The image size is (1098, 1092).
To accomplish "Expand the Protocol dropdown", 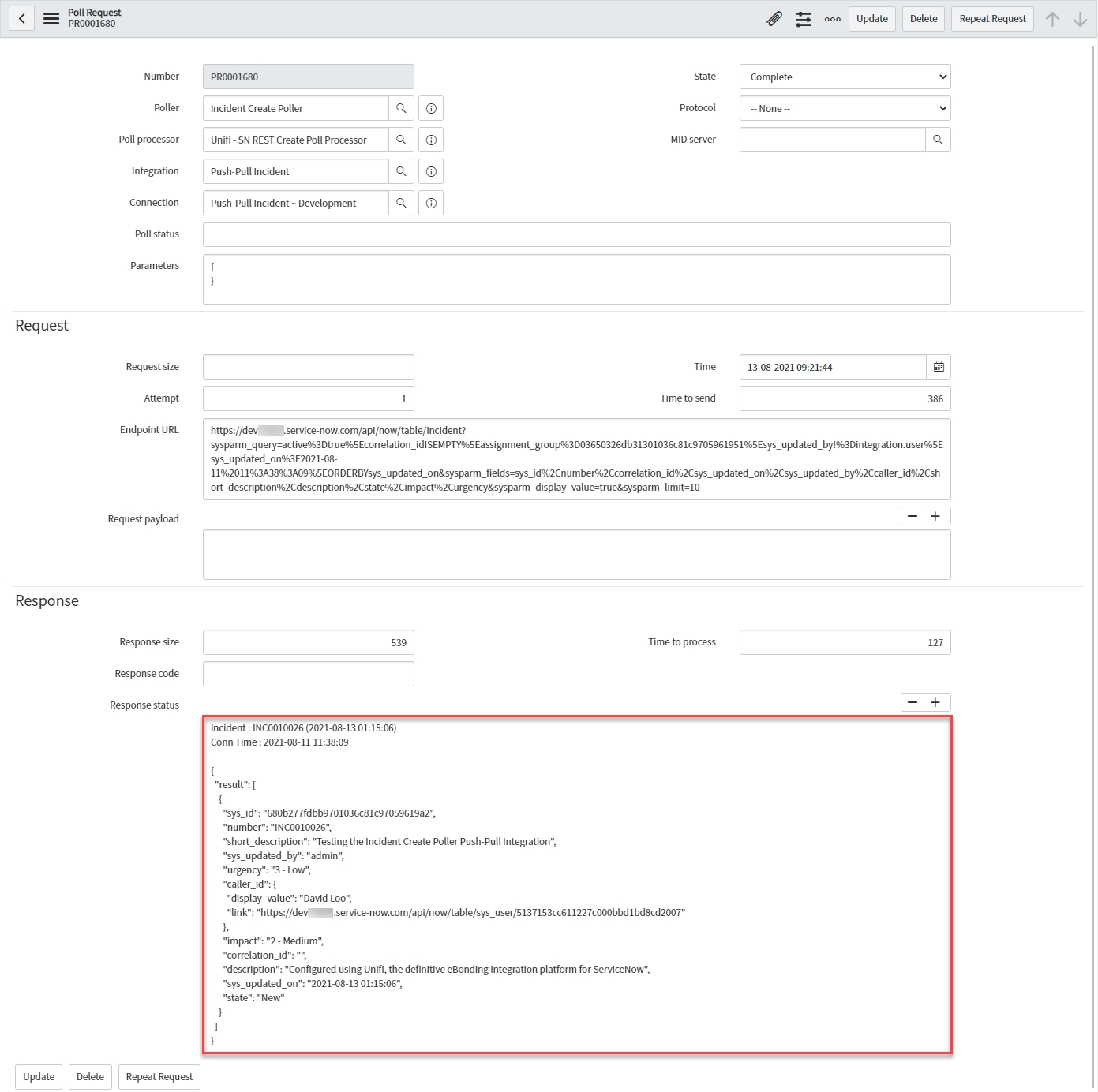I will click(x=845, y=108).
